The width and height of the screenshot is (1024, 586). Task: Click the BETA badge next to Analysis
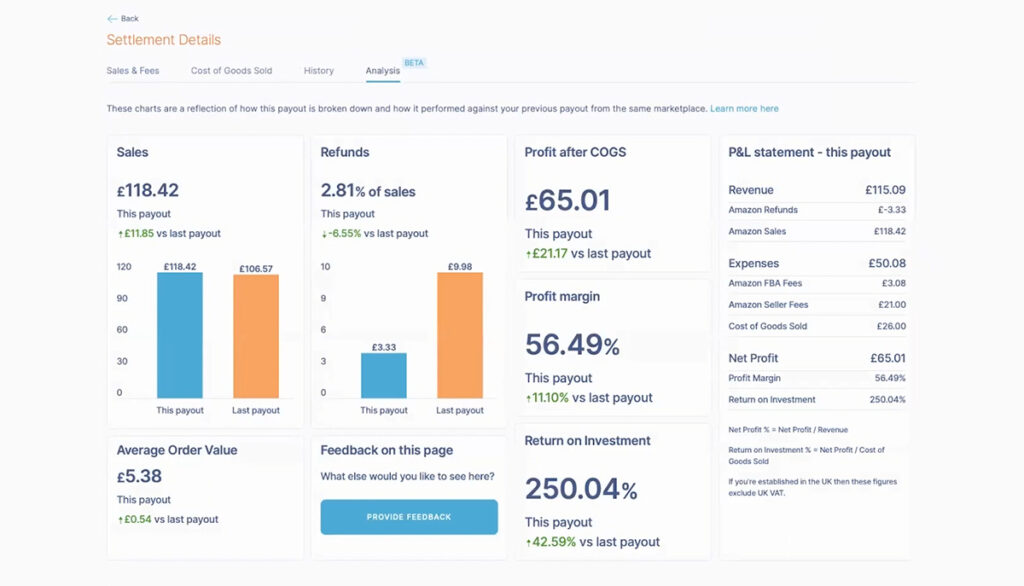click(414, 62)
